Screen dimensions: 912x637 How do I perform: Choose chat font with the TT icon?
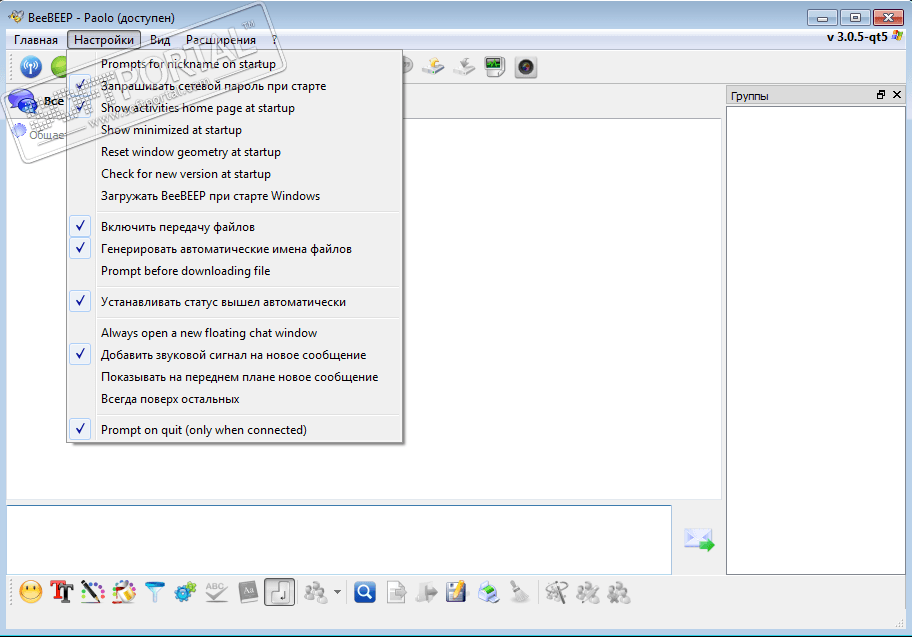coord(62,592)
